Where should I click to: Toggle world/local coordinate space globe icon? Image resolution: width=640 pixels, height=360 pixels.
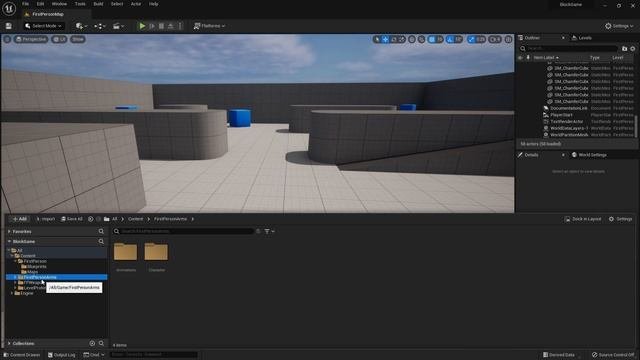click(x=412, y=39)
